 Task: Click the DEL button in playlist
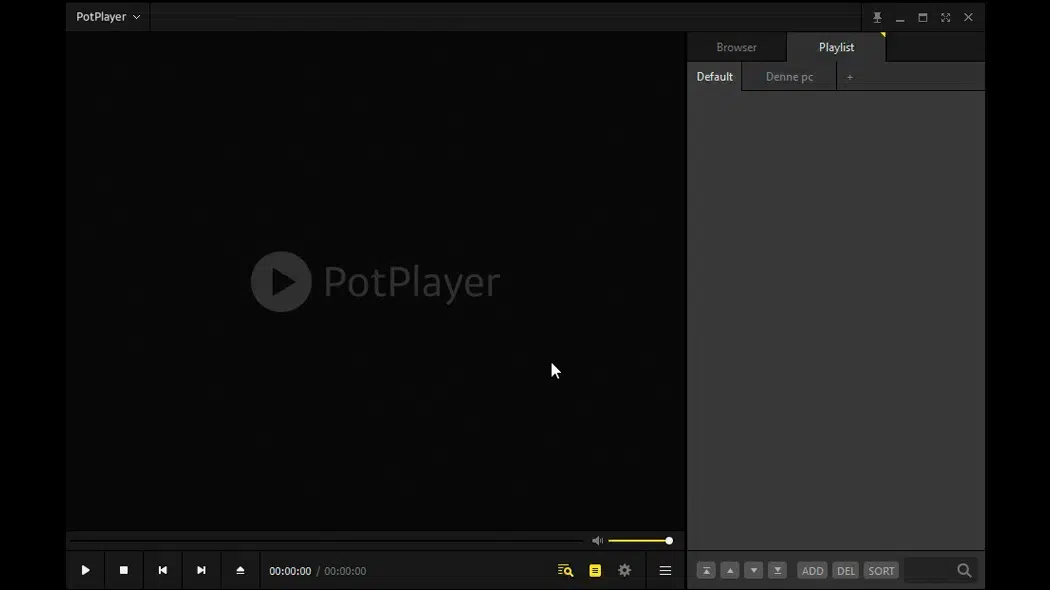[846, 571]
